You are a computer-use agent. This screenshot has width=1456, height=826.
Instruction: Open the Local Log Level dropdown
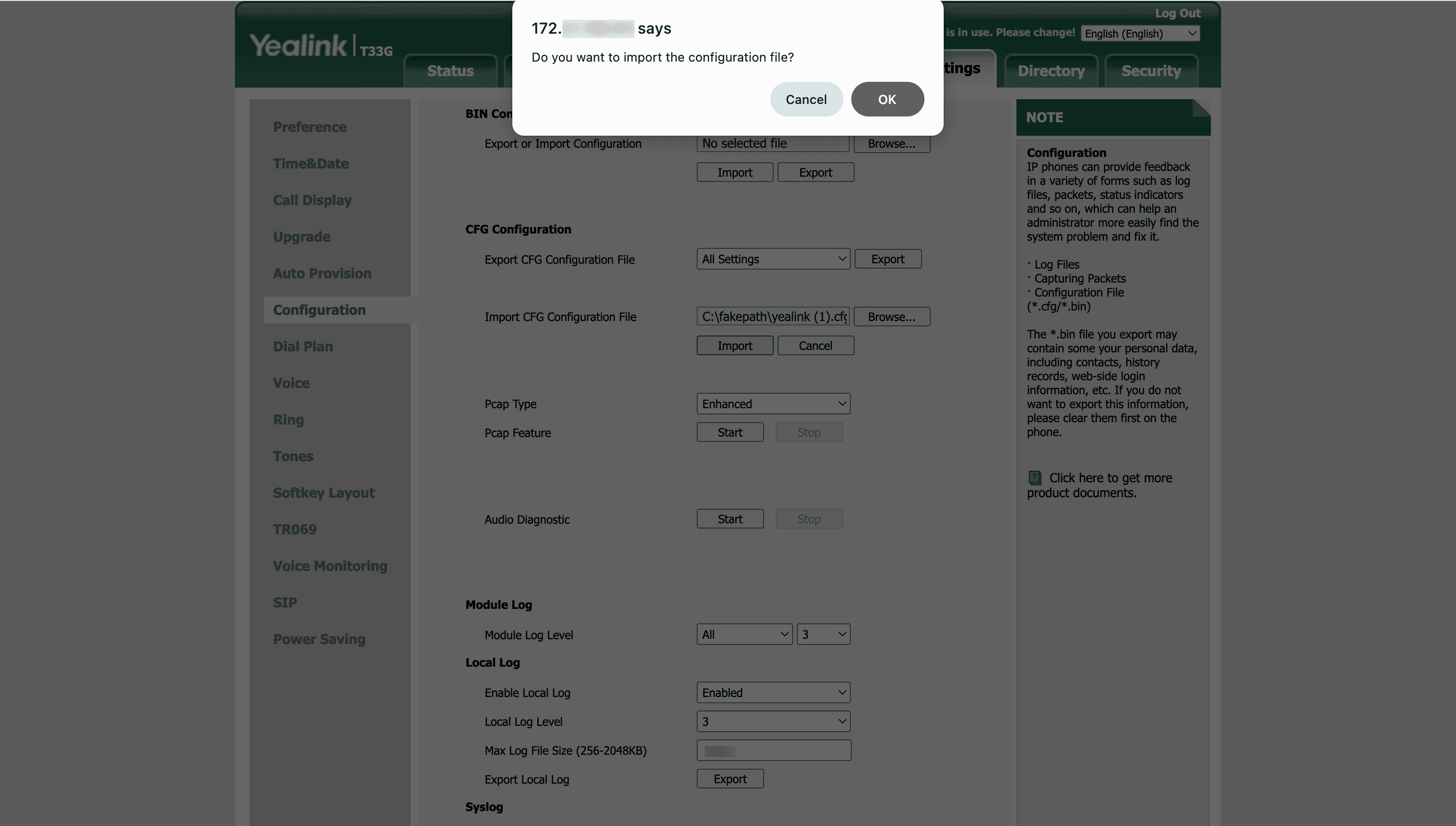click(773, 722)
